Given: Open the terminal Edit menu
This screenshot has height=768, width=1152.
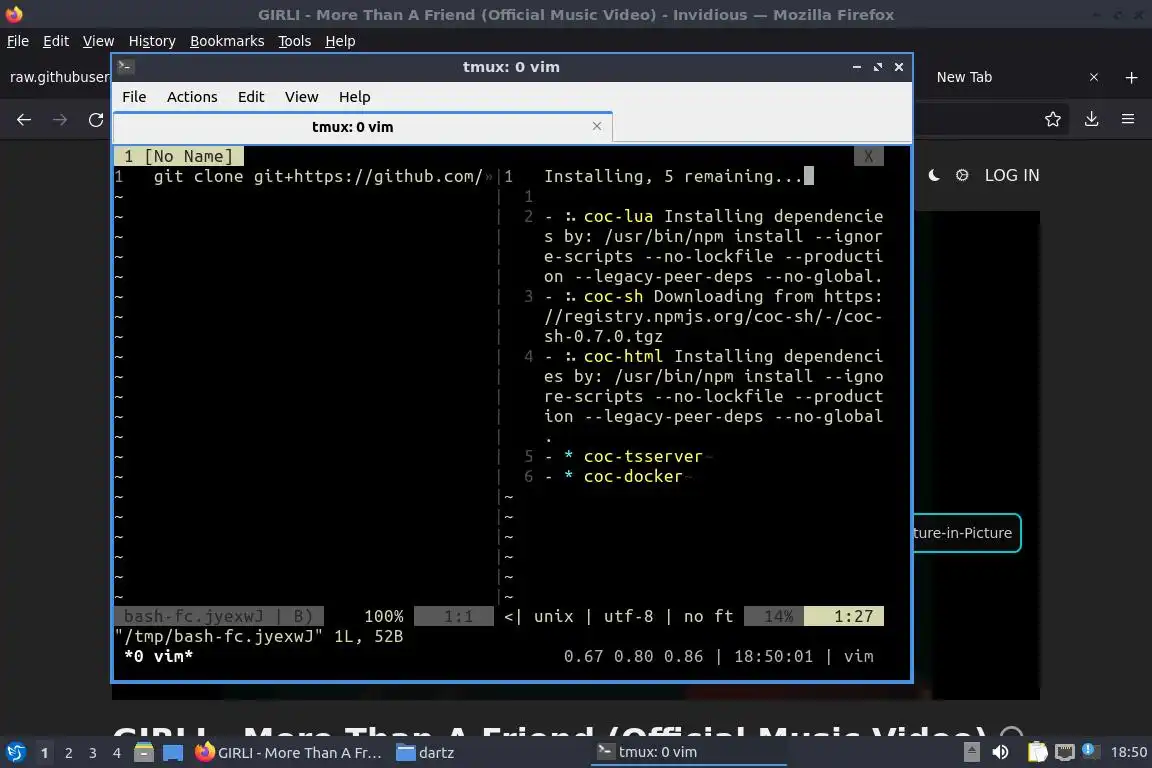Looking at the screenshot, I should coord(251,97).
